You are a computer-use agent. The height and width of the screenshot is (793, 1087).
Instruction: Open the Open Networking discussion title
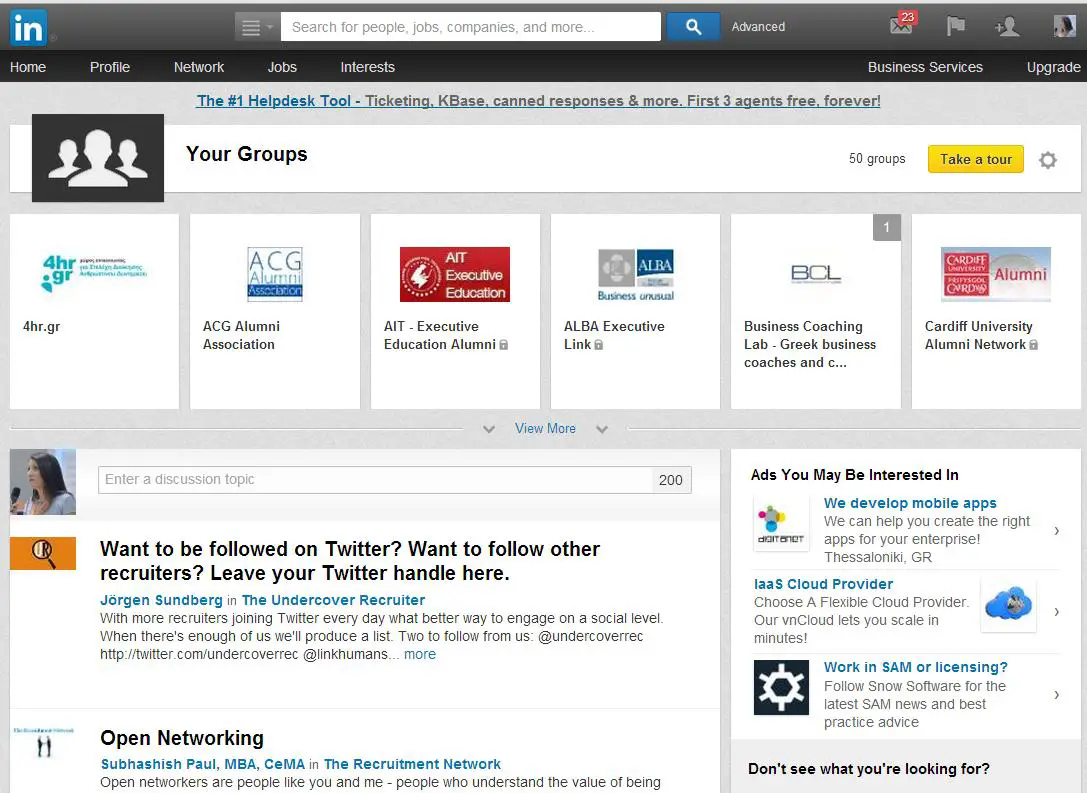tap(182, 738)
